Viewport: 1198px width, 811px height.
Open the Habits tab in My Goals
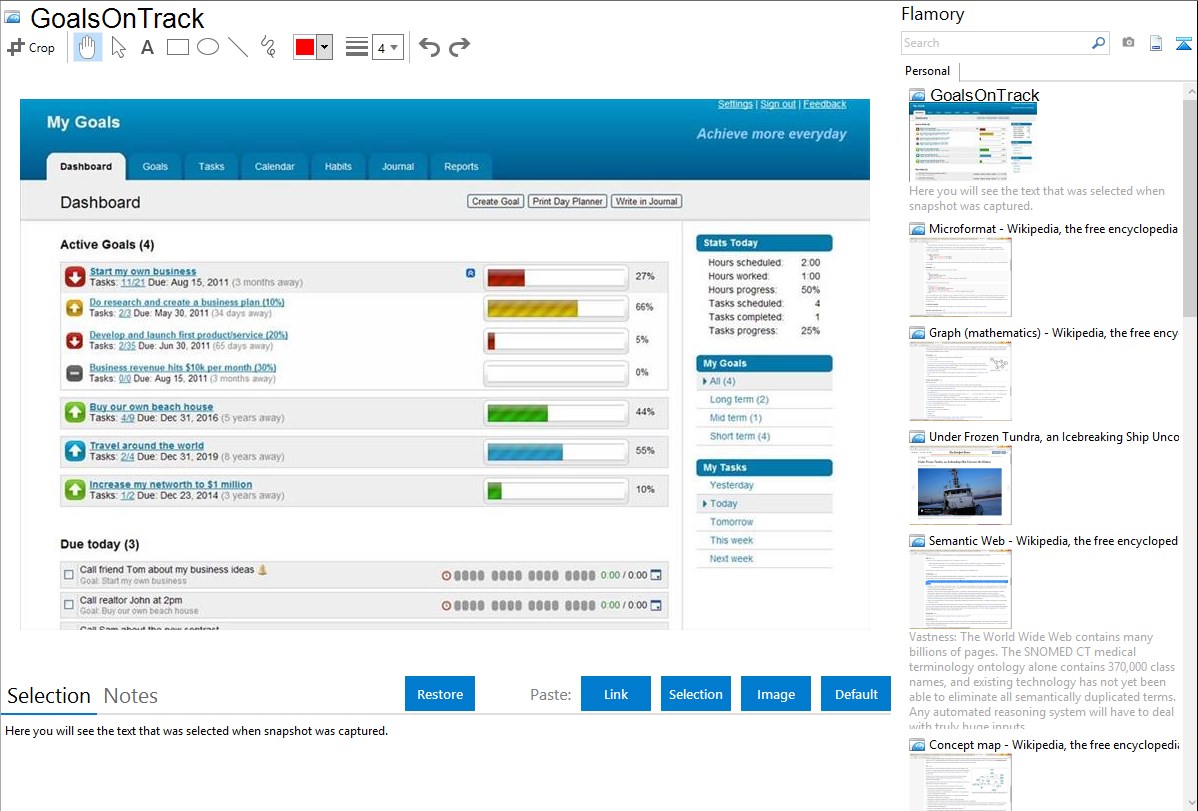pyautogui.click(x=338, y=167)
